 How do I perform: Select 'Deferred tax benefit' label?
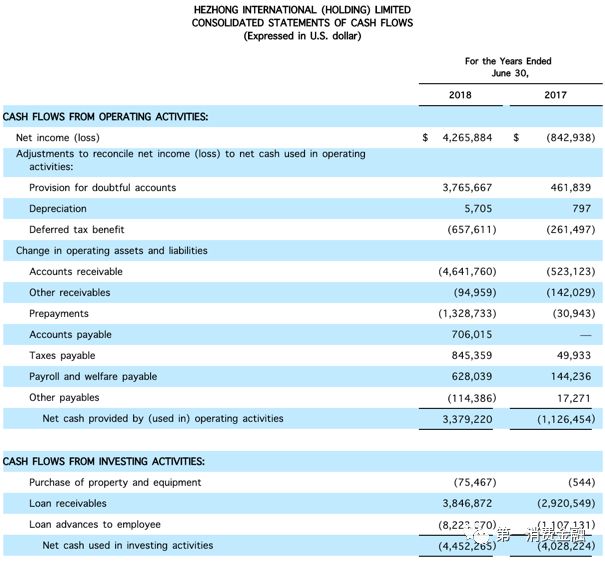pyautogui.click(x=77, y=230)
